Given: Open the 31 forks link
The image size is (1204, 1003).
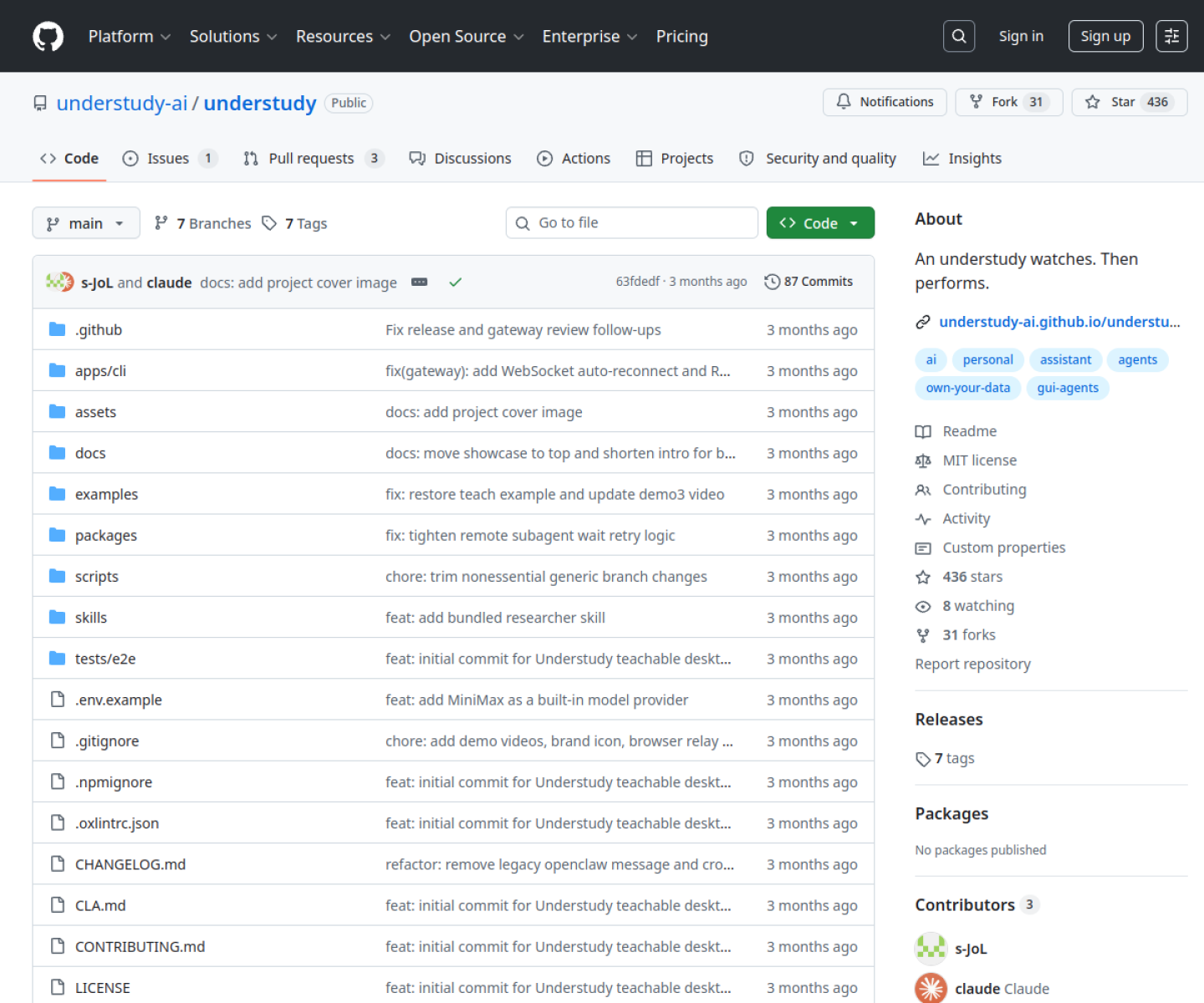Looking at the screenshot, I should pos(956,635).
